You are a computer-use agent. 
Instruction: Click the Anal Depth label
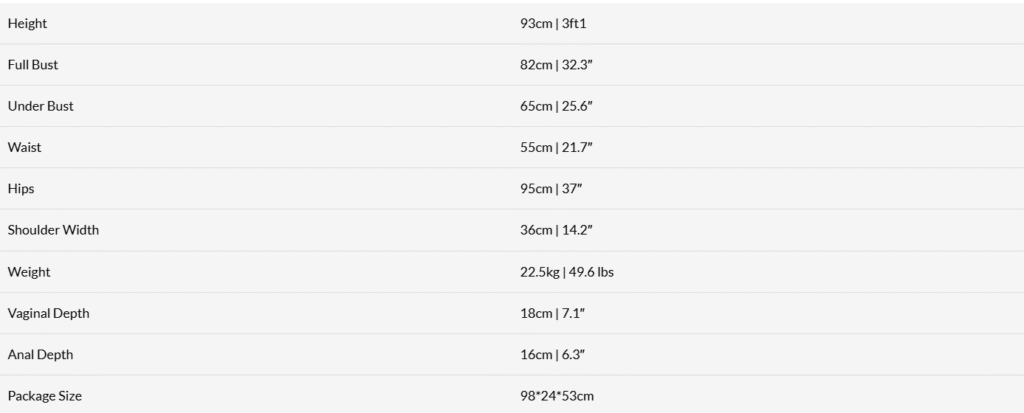pos(40,355)
